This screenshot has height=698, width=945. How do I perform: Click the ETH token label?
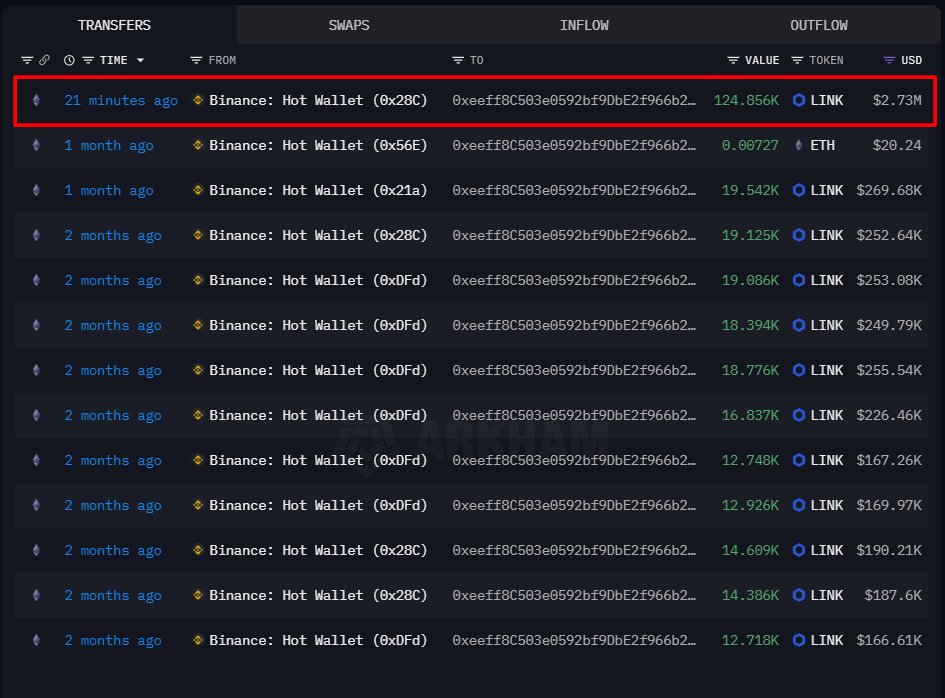[x=823, y=145]
